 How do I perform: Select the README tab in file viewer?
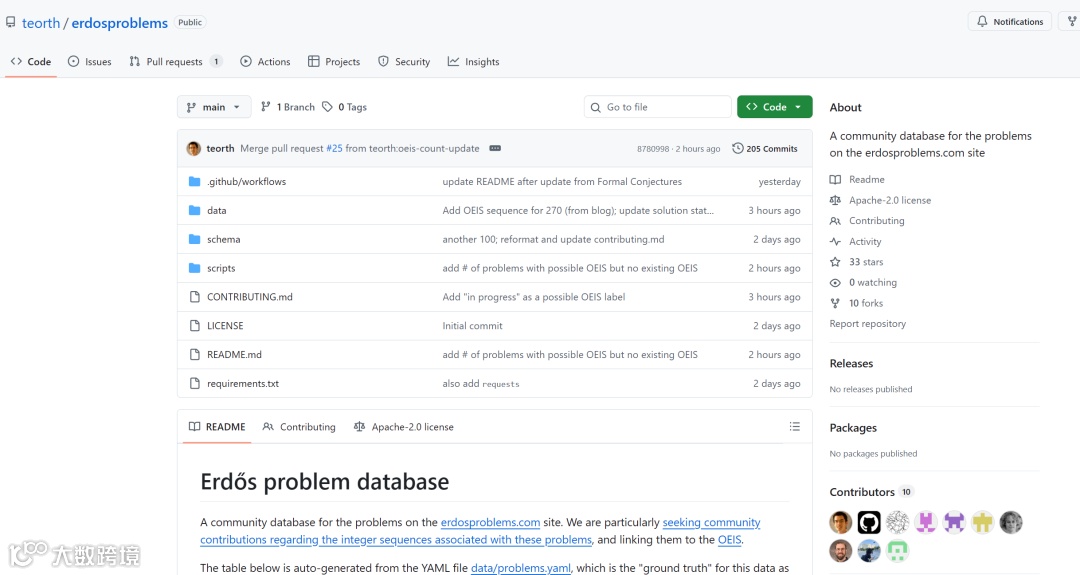[x=217, y=427]
